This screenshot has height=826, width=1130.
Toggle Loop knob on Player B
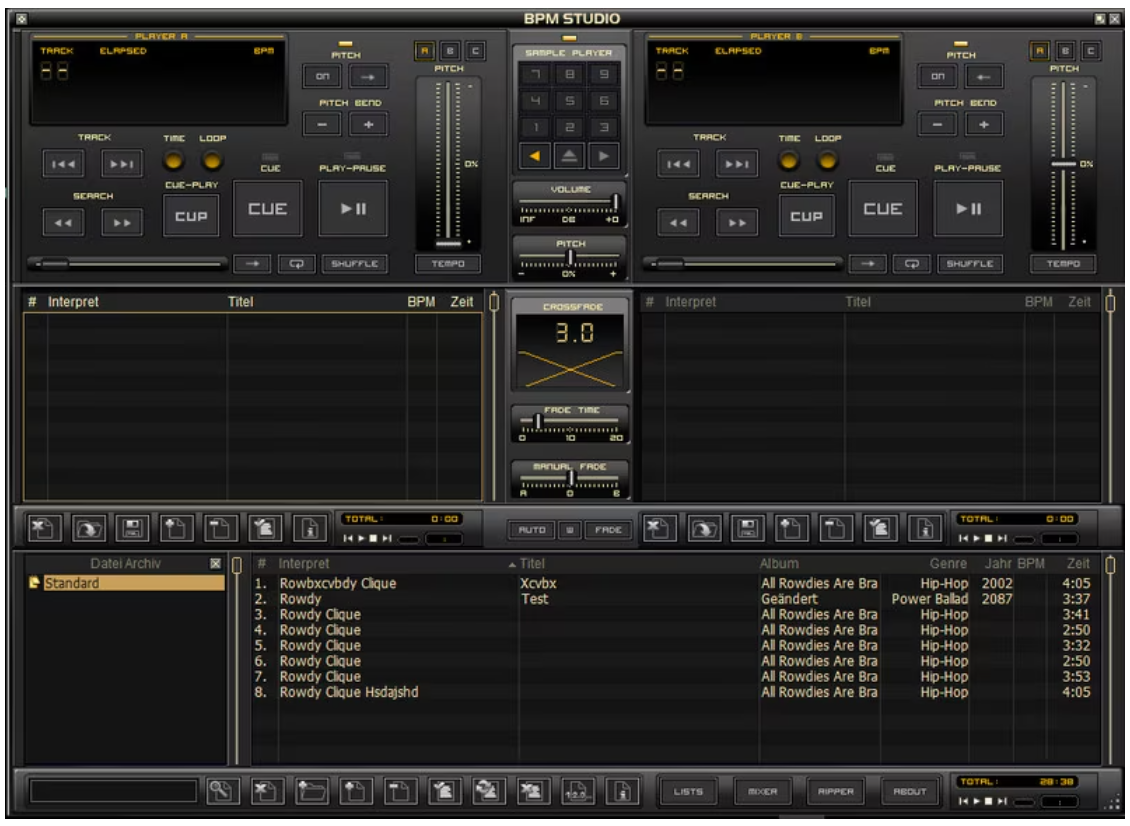827,160
